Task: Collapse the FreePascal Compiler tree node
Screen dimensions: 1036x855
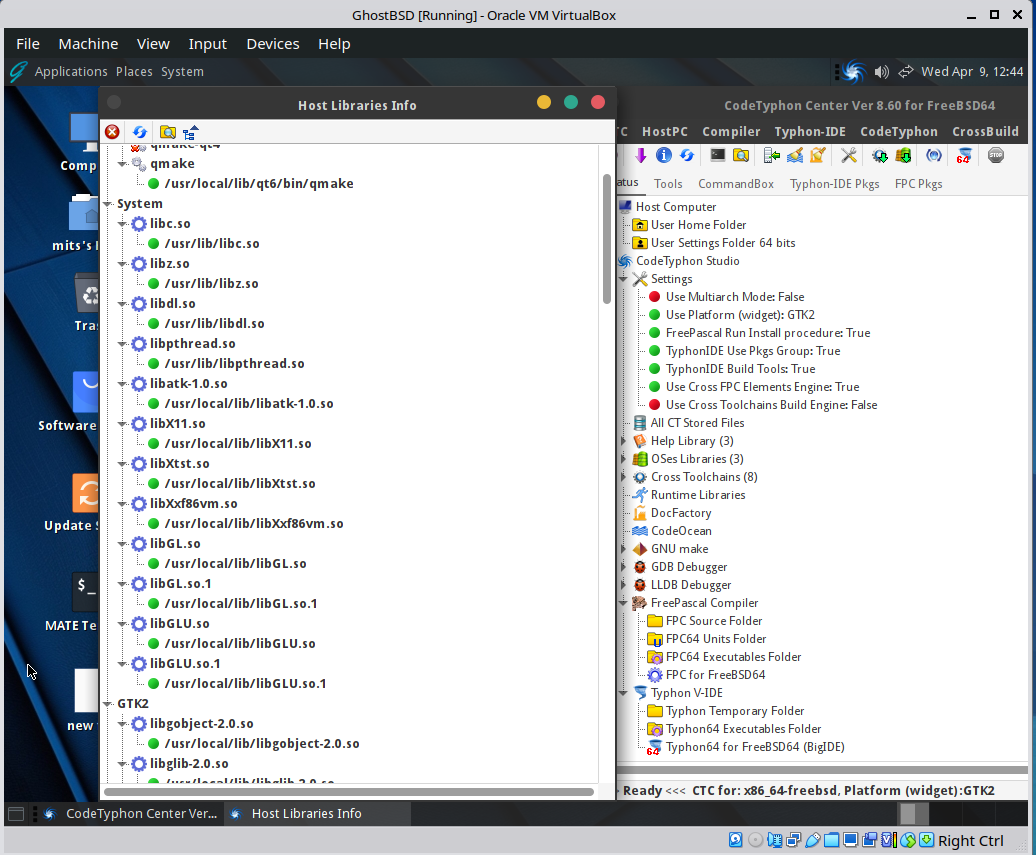Action: click(624, 603)
